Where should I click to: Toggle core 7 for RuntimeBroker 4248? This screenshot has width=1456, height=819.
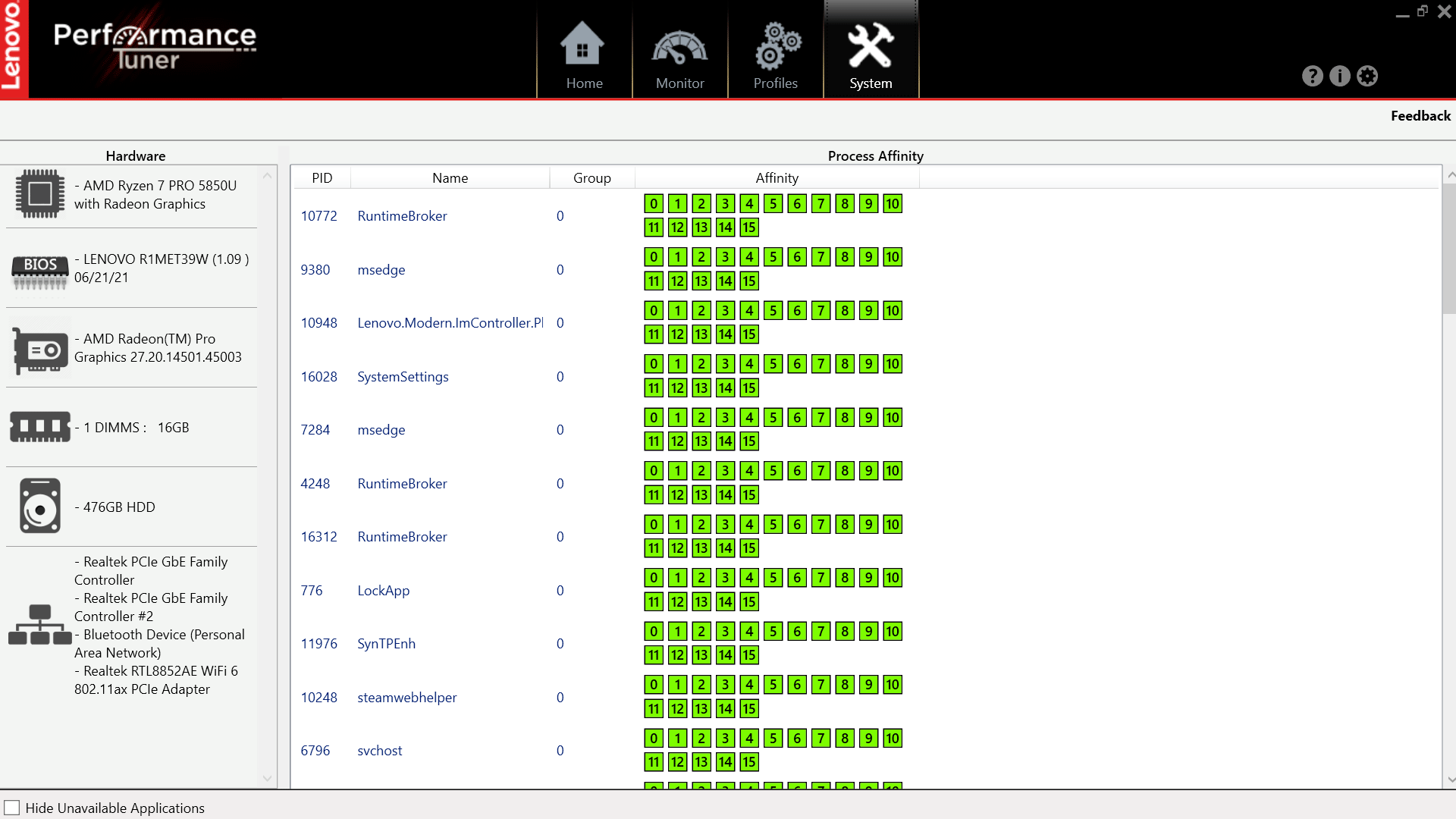[x=821, y=470]
